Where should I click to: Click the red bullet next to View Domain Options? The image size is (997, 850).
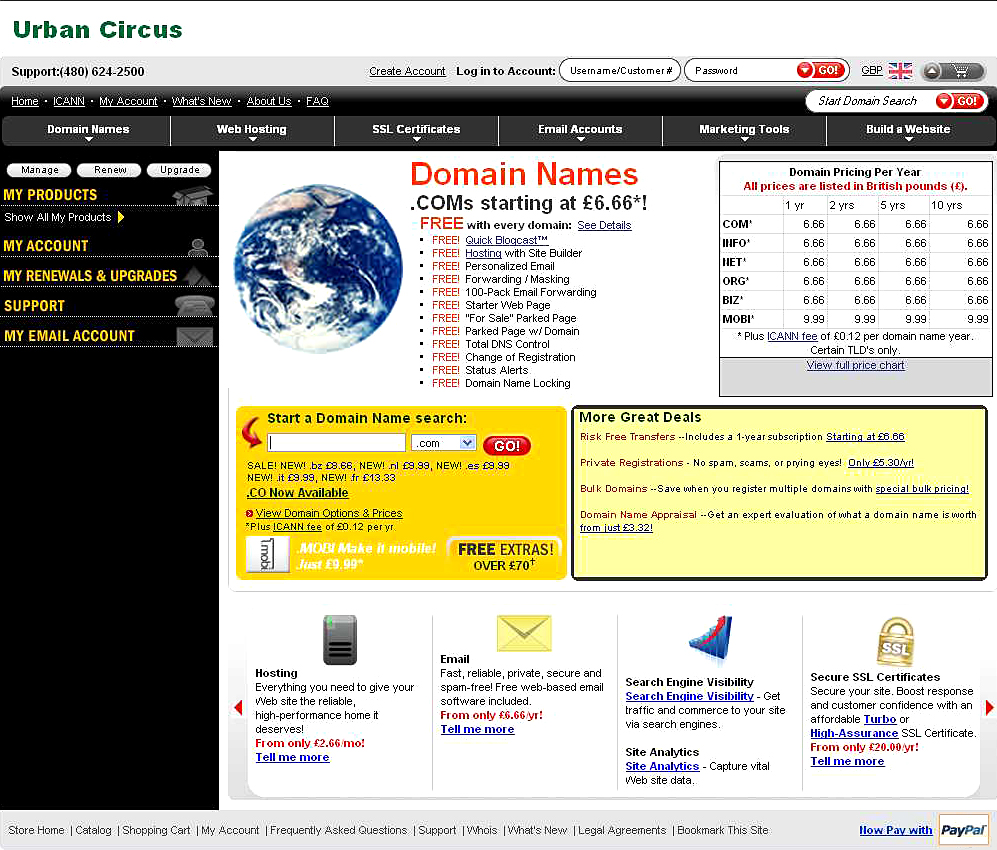click(x=249, y=514)
